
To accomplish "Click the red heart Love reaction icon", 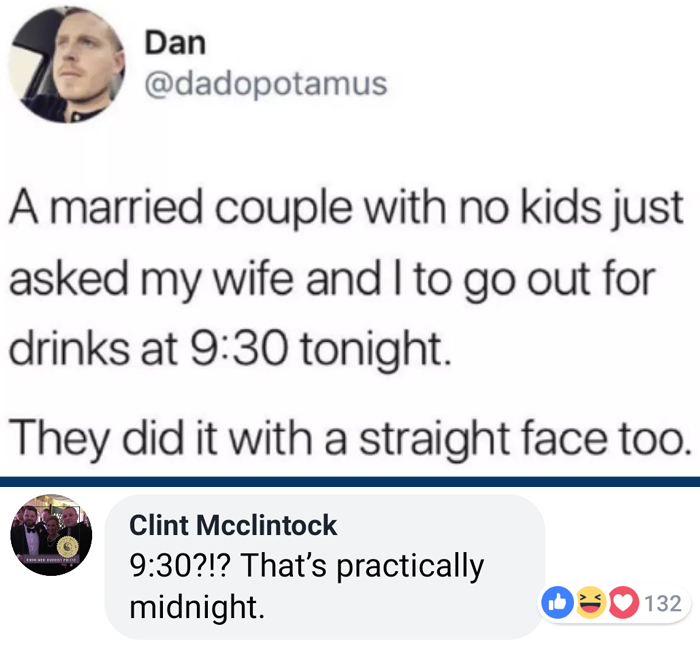I will 624,603.
